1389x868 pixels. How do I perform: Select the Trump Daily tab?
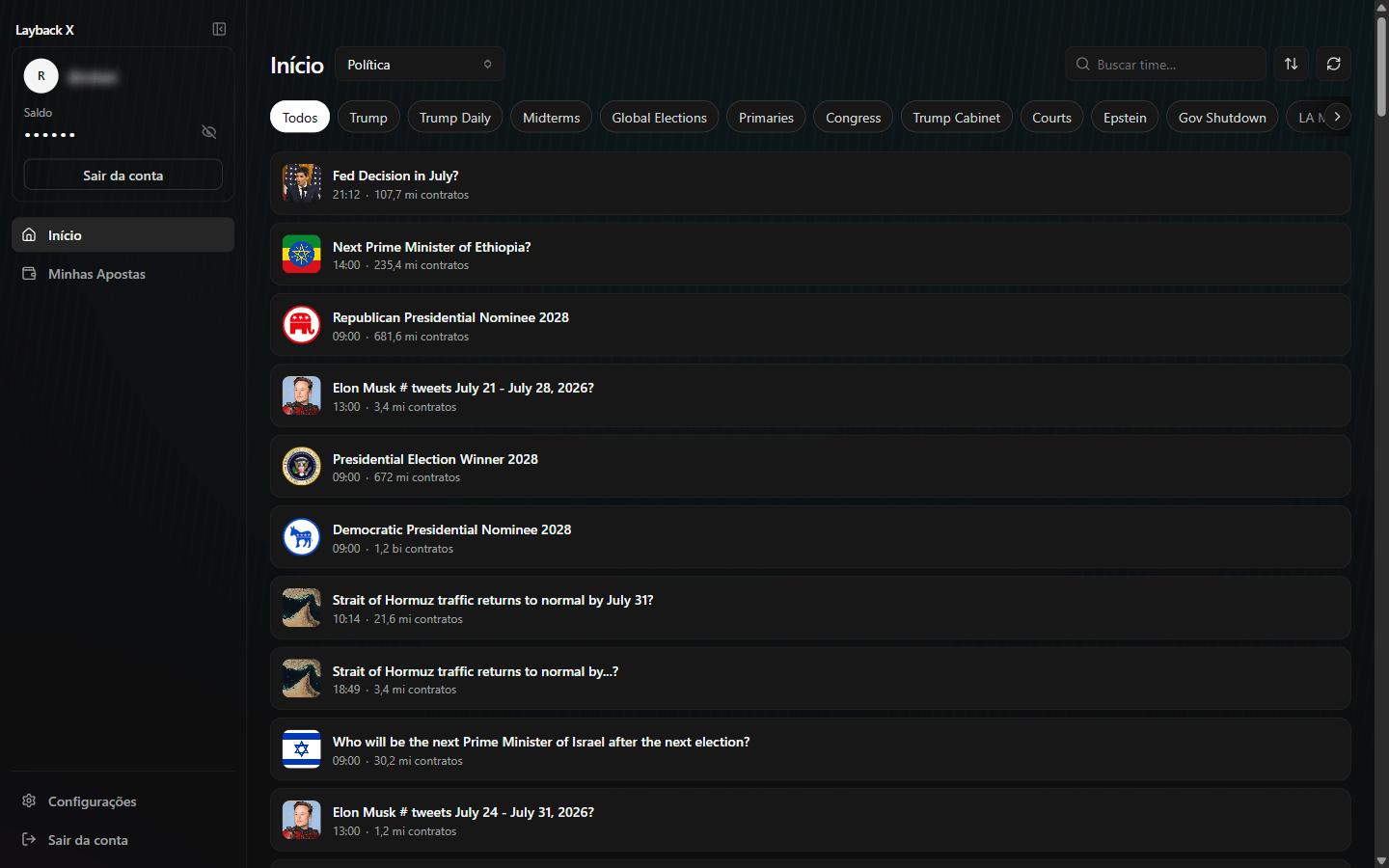[455, 117]
